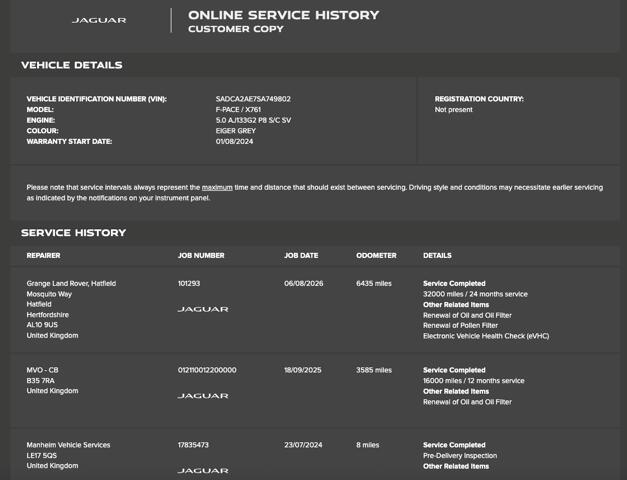The height and width of the screenshot is (480, 627).
Task: Click the Vehicle Details section heading
Action: pyautogui.click(x=72, y=65)
